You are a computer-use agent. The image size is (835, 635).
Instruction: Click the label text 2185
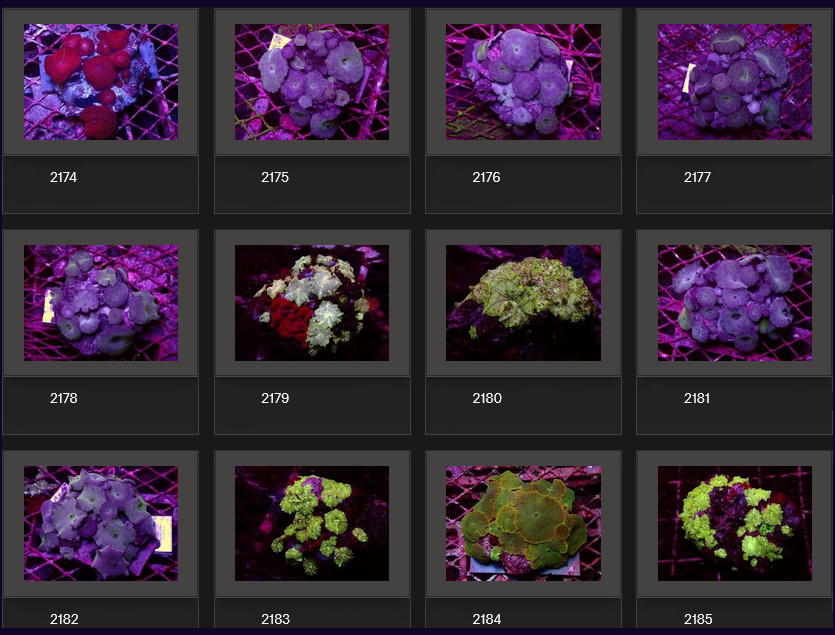698,619
